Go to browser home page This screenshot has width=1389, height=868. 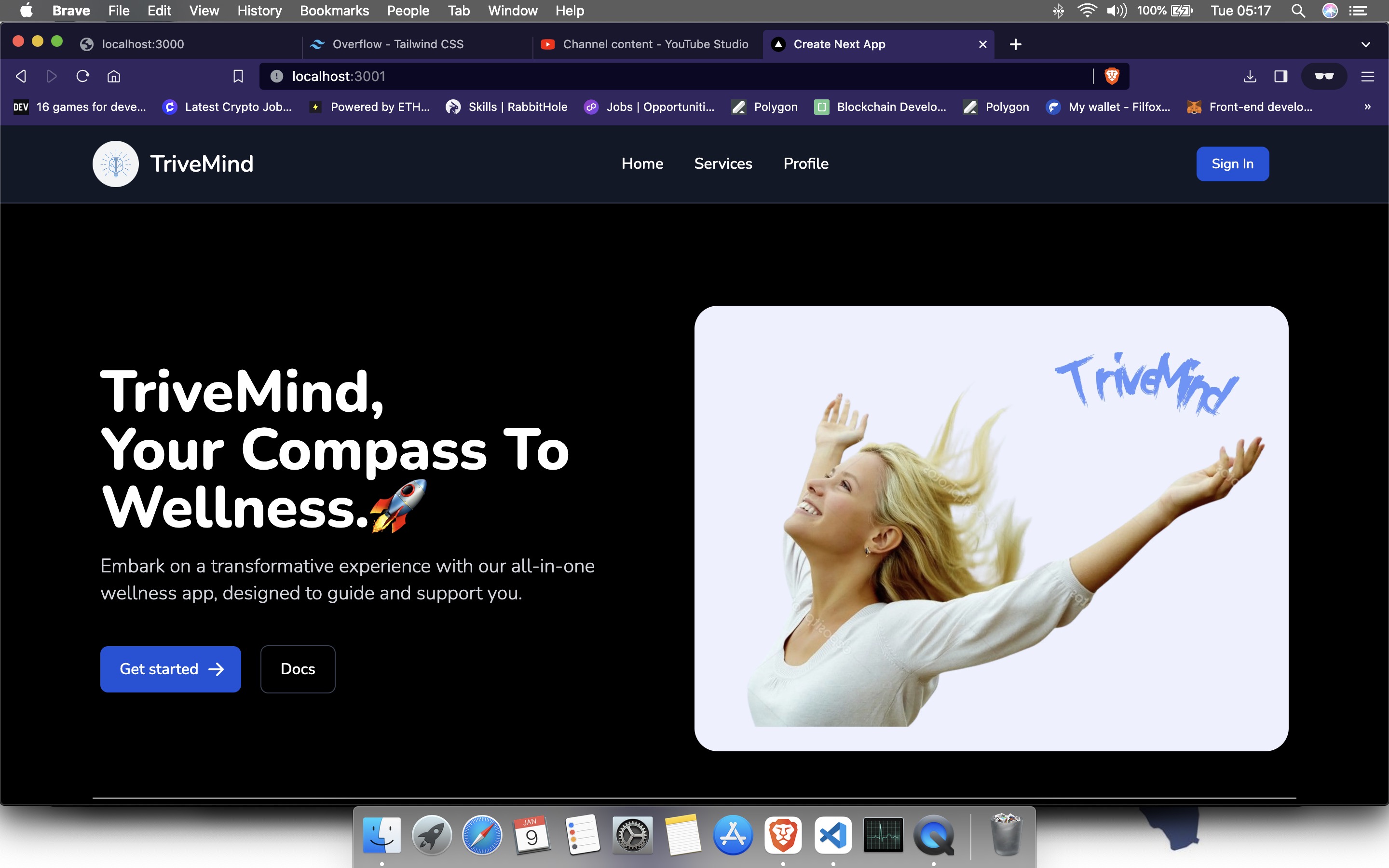[114, 76]
